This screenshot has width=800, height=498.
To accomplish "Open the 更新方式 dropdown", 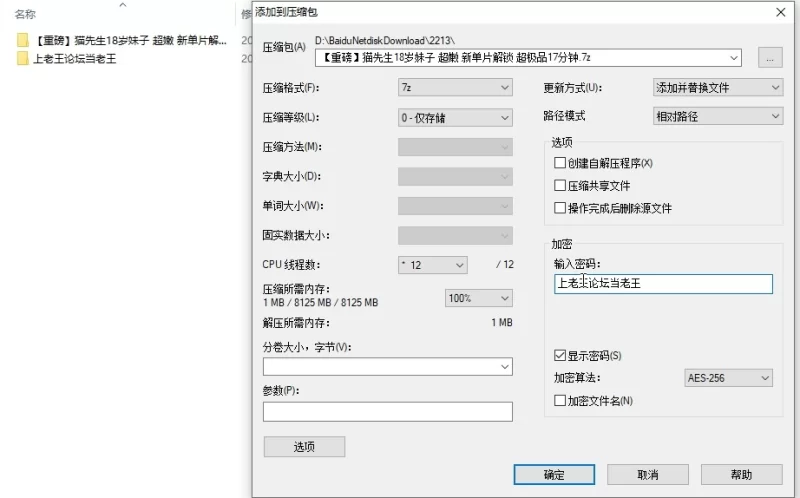I will 716,88.
